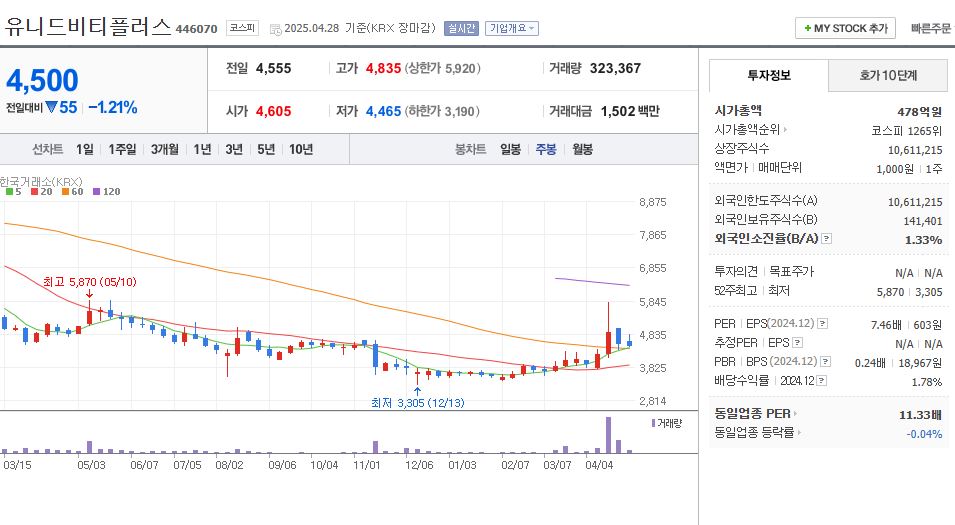The height and width of the screenshot is (525, 955).
Task: Open the 동일업종 등락률 link
Action: [758, 432]
